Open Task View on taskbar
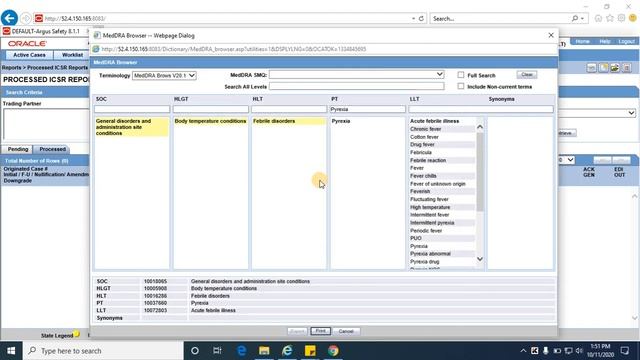This screenshot has height=360, width=640. (217, 351)
